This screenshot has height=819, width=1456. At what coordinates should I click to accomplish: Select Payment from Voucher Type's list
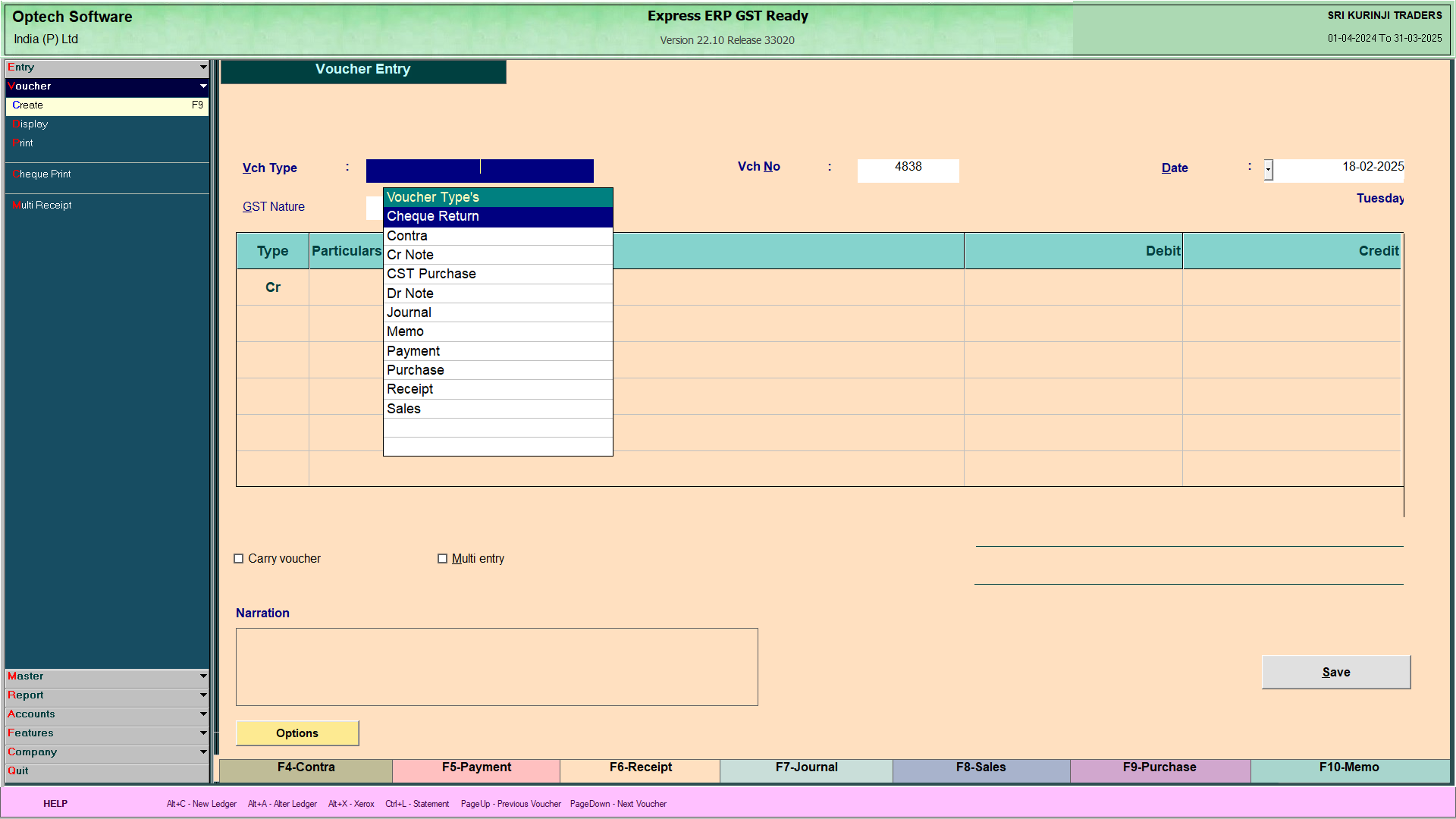[x=413, y=351]
